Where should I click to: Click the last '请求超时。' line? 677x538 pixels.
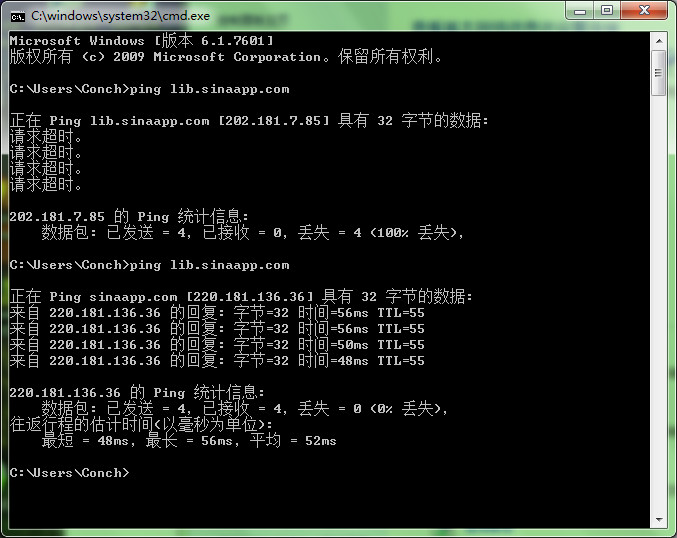pyautogui.click(x=46, y=184)
